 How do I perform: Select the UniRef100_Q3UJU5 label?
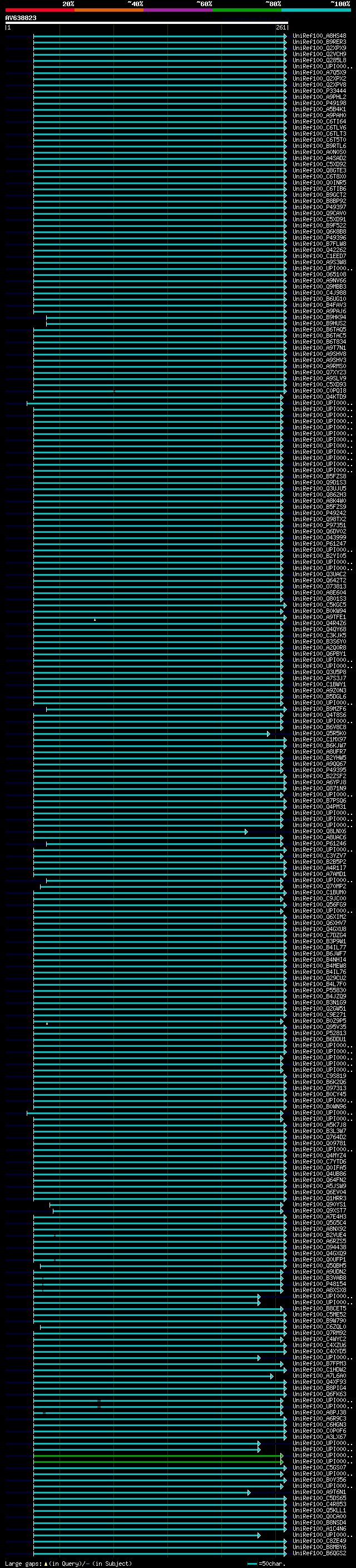click(319, 488)
